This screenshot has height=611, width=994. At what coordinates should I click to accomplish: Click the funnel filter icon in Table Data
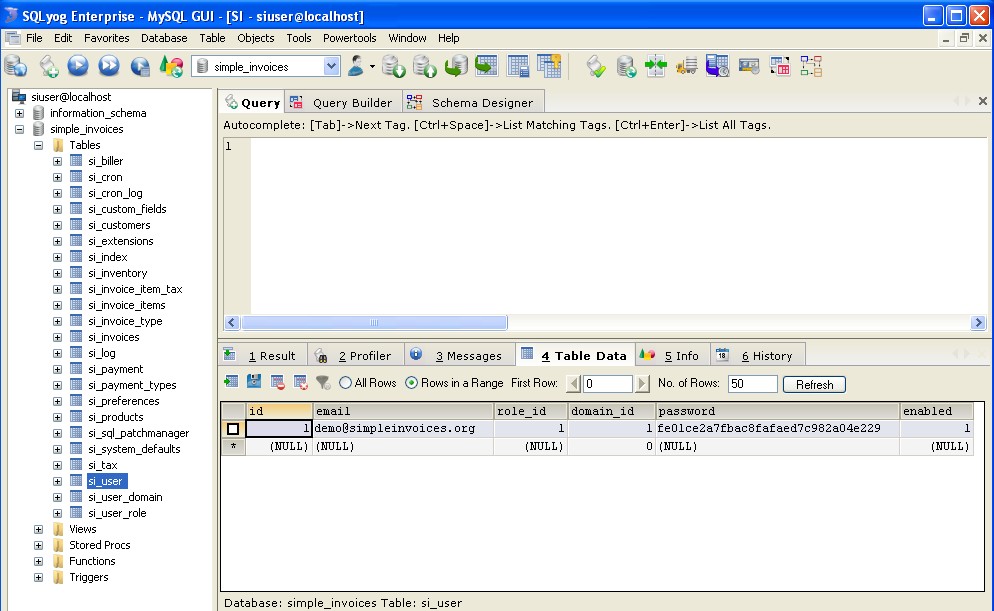click(x=323, y=382)
